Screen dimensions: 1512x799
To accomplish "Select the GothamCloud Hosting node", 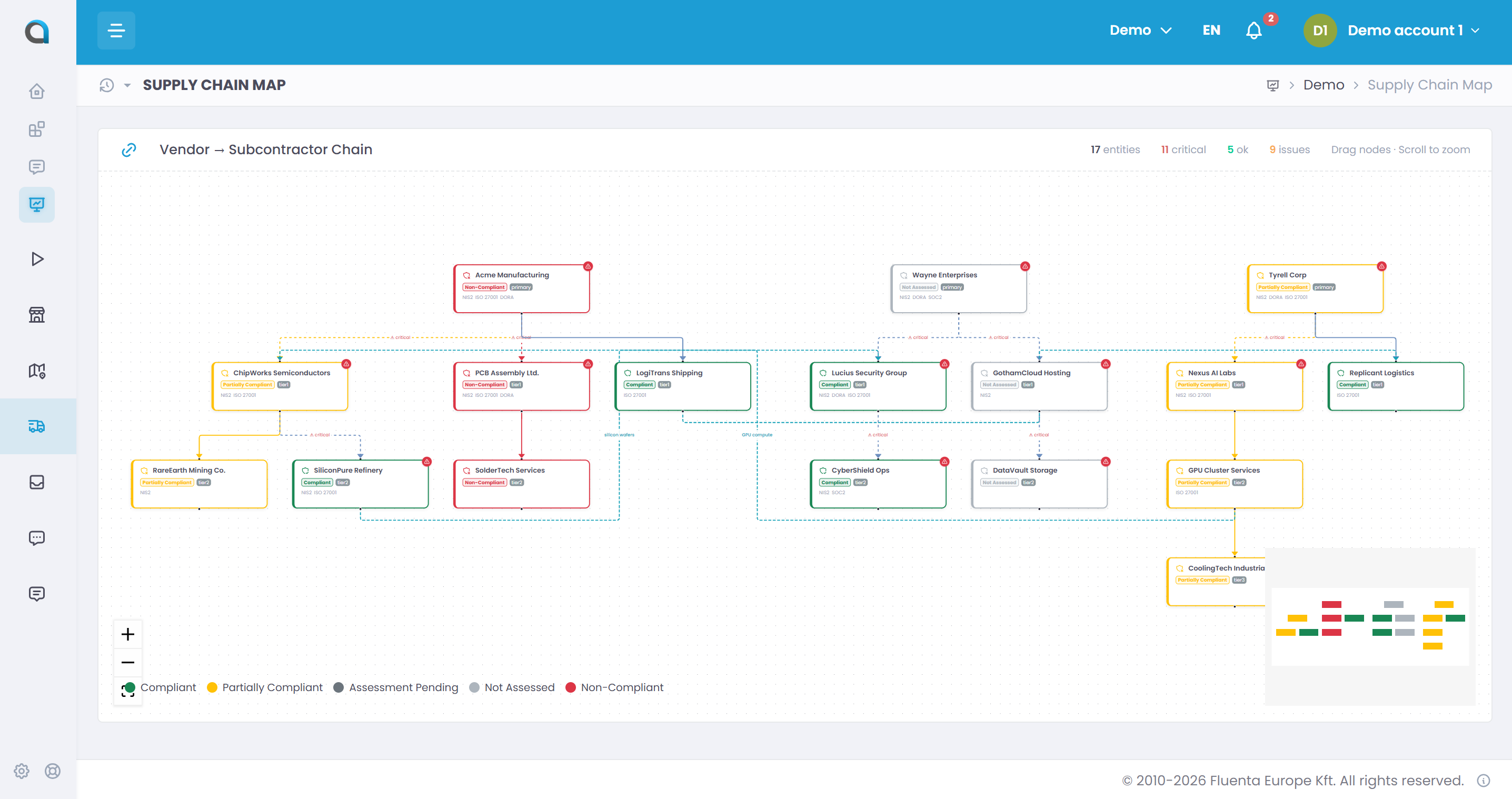I will (1039, 386).
